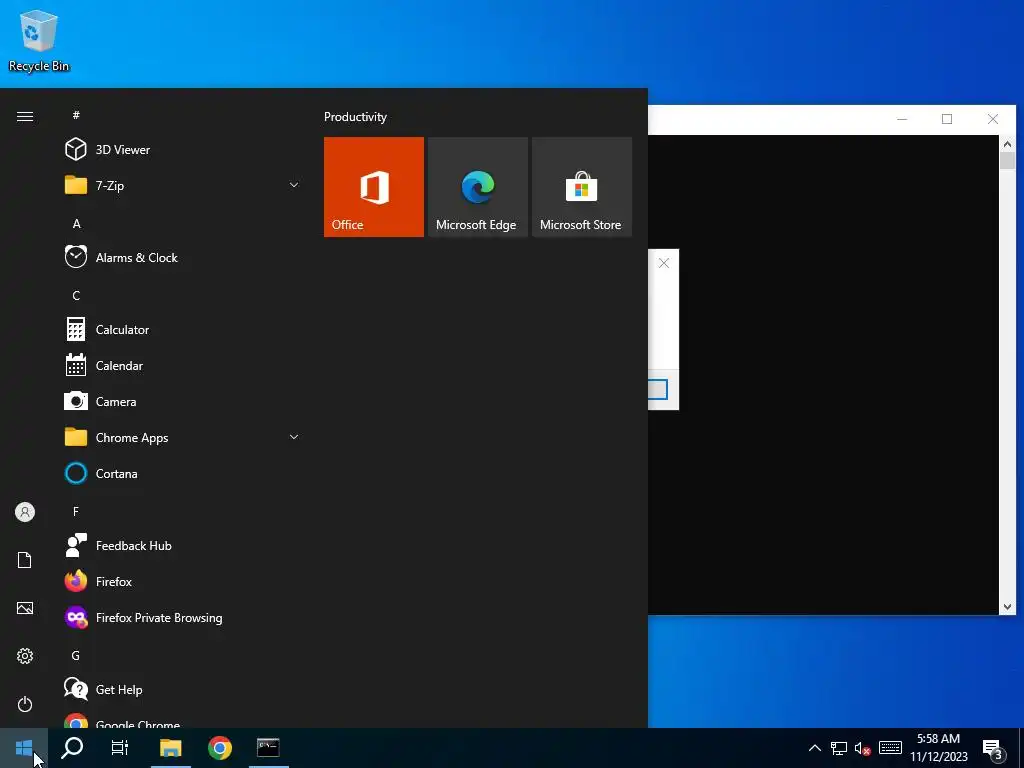Screen dimensions: 1024x768
Task: Open Pictures from the Start sidebar
Action: [x=25, y=608]
